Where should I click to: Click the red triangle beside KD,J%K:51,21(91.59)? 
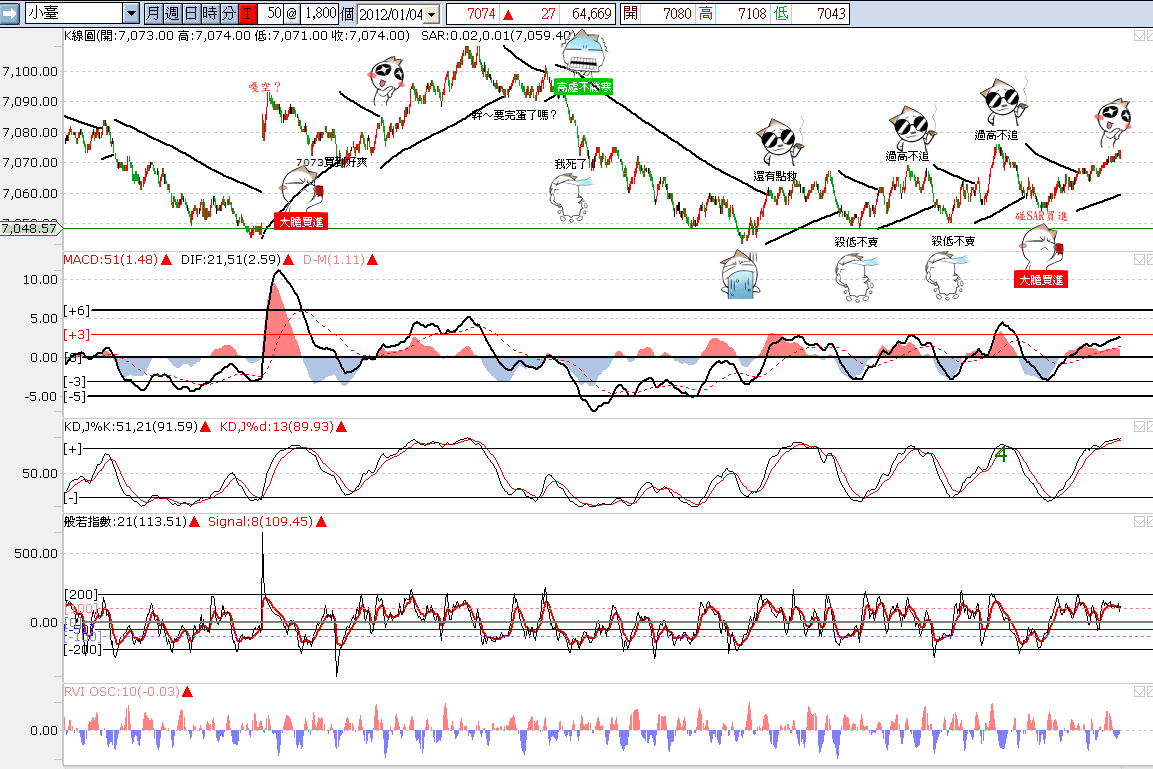point(206,426)
